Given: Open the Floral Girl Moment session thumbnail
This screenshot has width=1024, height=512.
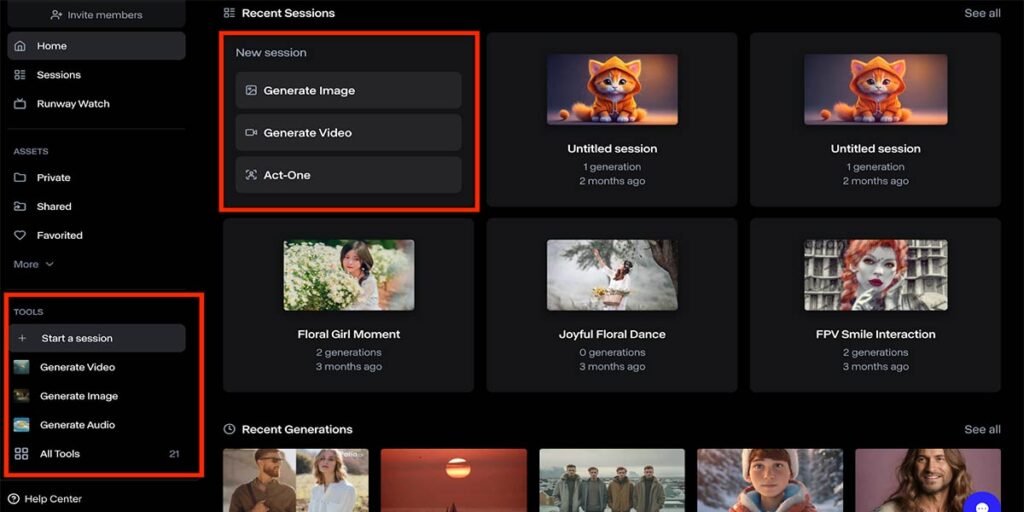Looking at the screenshot, I should (x=349, y=275).
